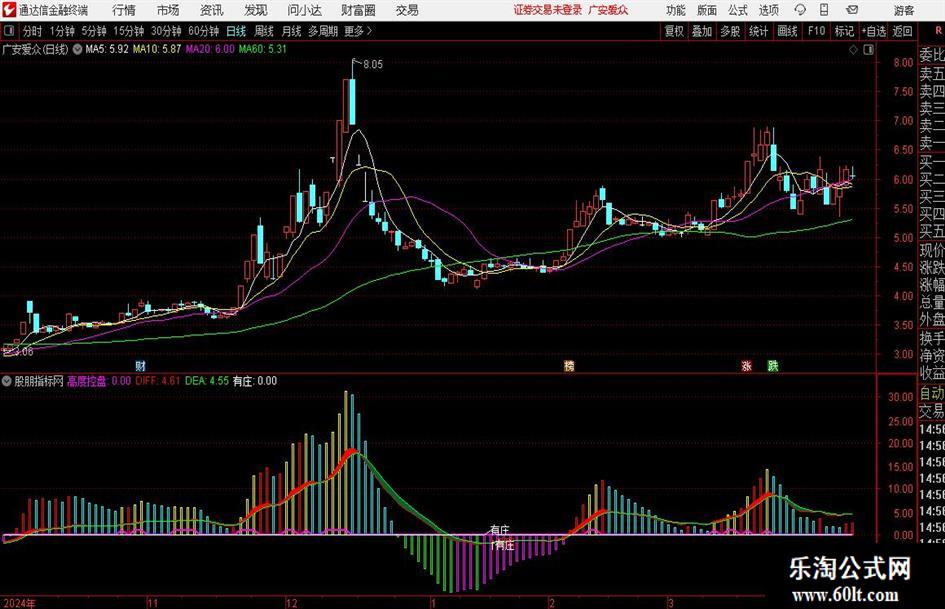Switch to the 1分钟 period tab
The width and height of the screenshot is (945, 609).
click(62, 31)
